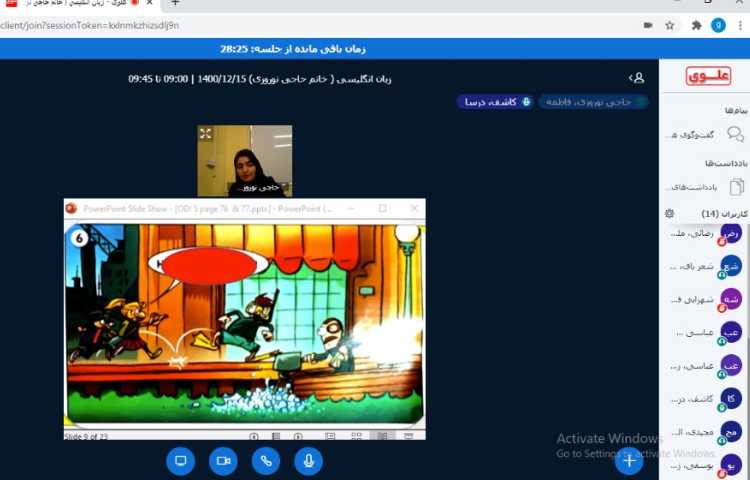Open a new browser tab

pyautogui.click(x=175, y=3)
